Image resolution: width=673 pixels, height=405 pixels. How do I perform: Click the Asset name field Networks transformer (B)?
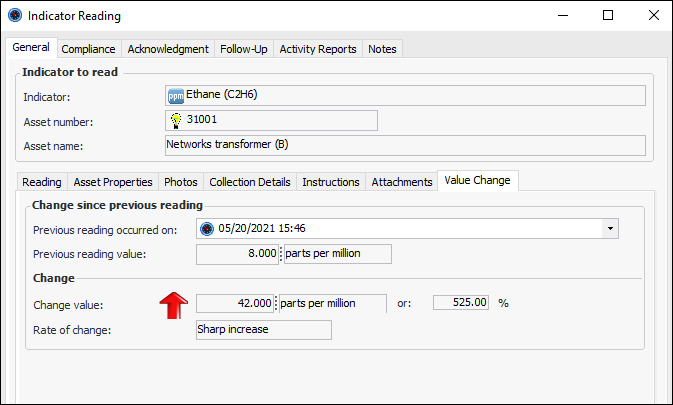405,145
